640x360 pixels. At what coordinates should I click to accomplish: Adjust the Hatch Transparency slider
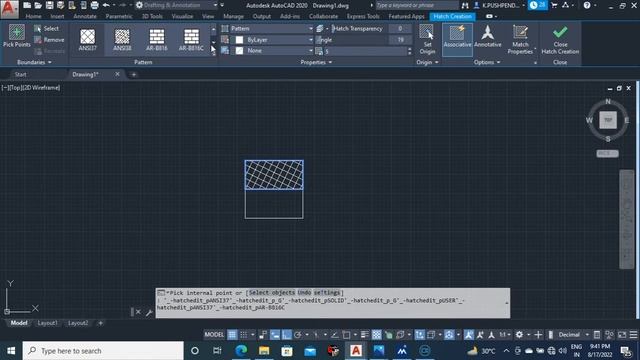(x=359, y=29)
